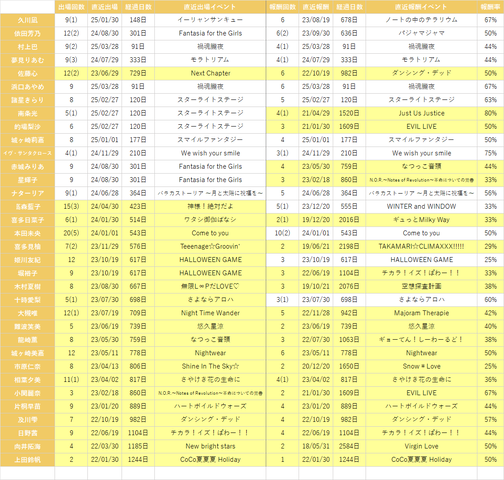Click the 19/12/20 date cell
The image size is (504, 480).
[x=316, y=220]
